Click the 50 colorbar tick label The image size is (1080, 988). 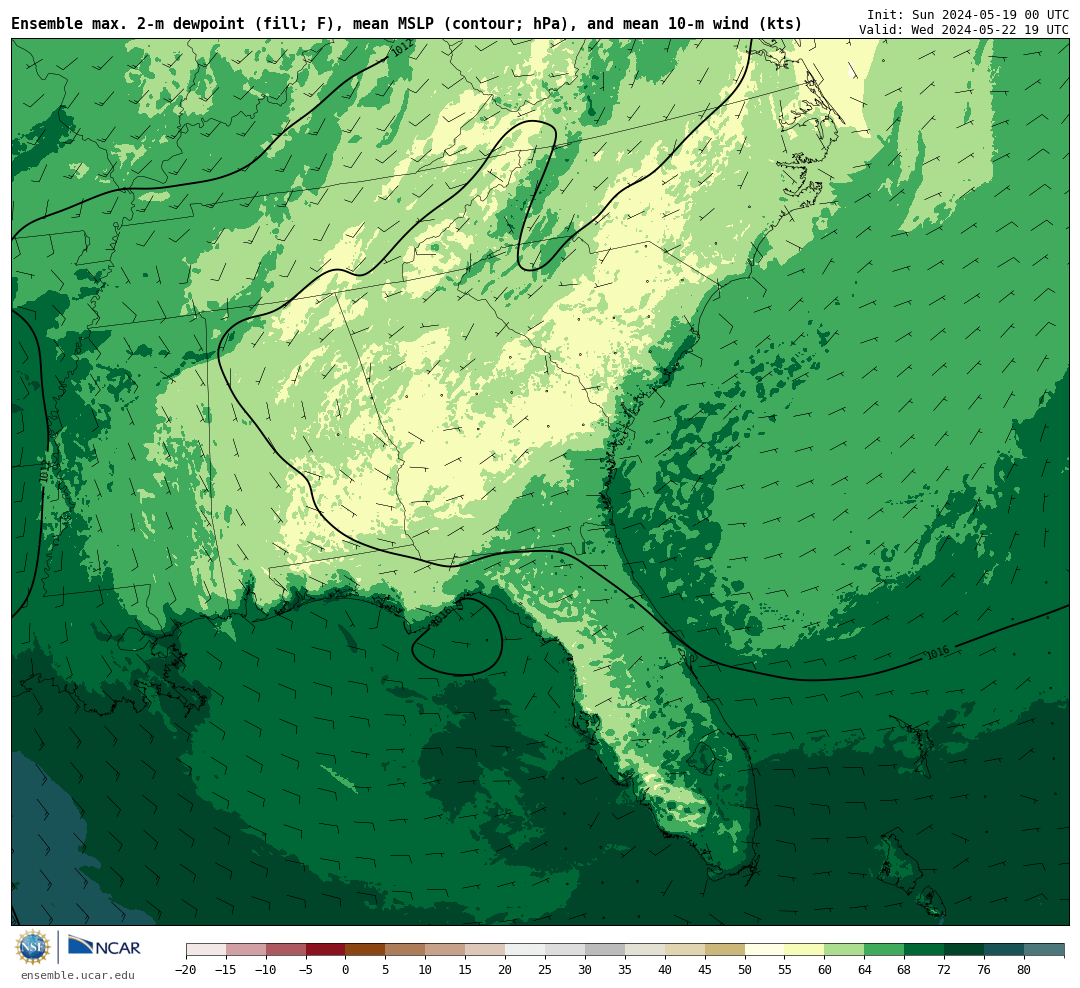[745, 969]
